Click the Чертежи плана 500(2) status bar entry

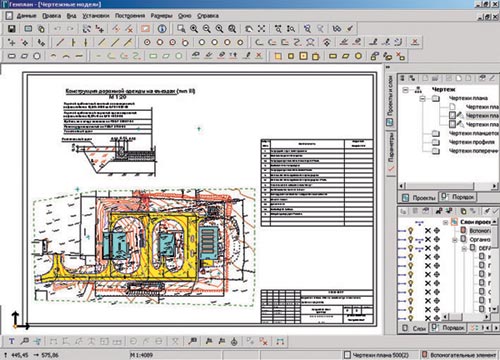pyautogui.click(x=377, y=355)
